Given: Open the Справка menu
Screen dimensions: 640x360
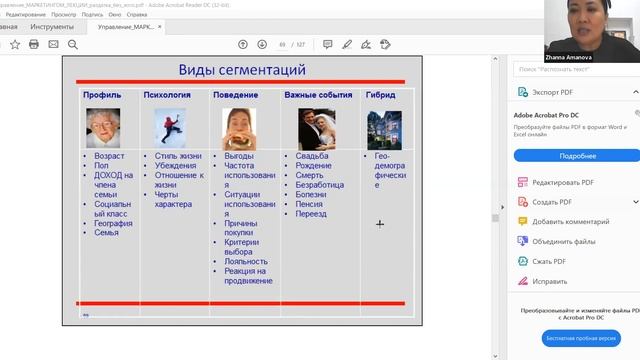Looking at the screenshot, I should pos(137,14).
